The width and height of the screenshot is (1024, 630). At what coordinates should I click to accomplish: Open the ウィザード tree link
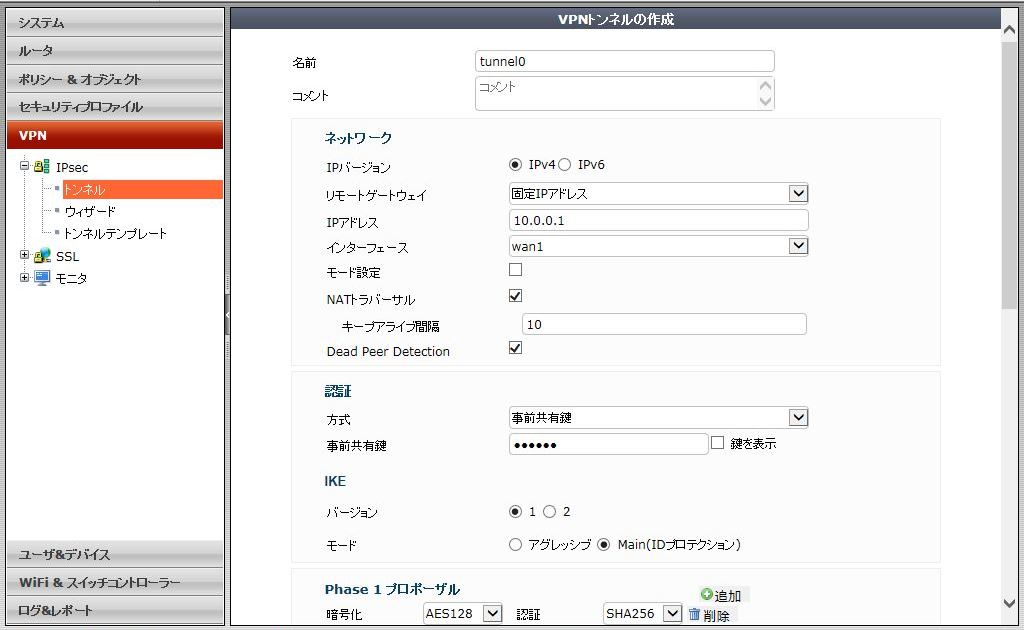point(90,211)
